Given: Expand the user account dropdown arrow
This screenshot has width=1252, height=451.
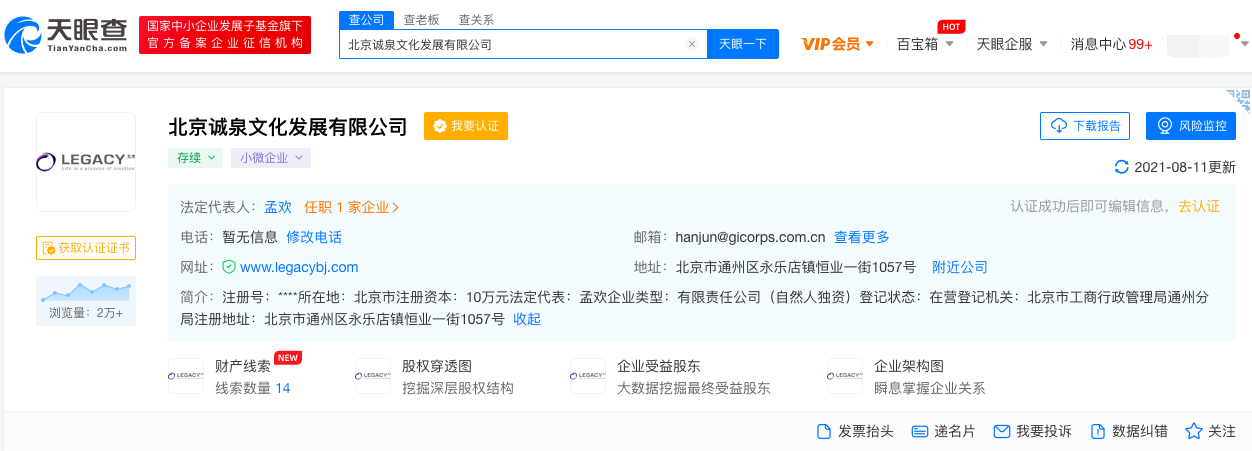Looking at the screenshot, I should pos(1244,44).
